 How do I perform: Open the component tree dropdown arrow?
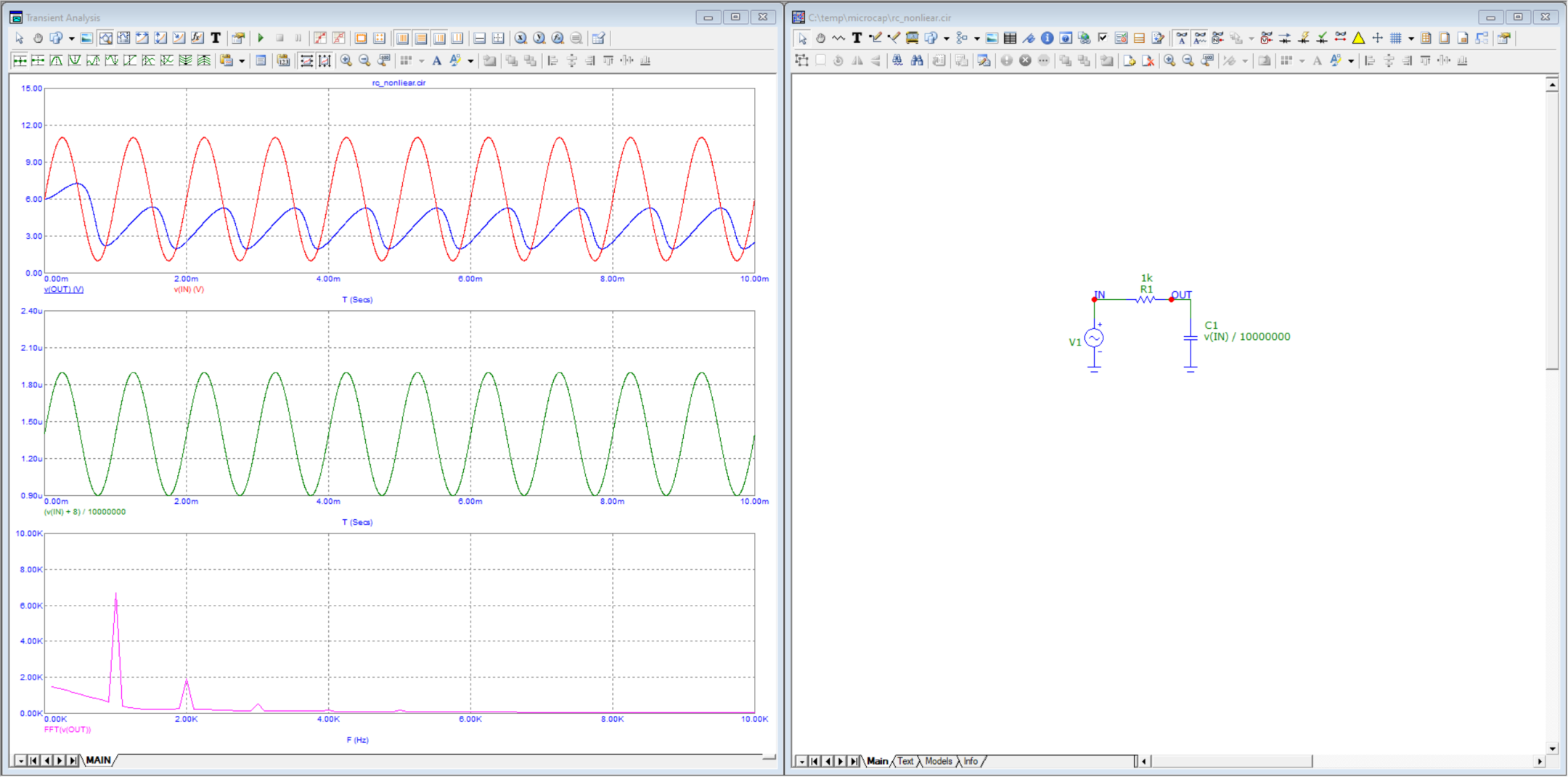pyautogui.click(x=977, y=38)
